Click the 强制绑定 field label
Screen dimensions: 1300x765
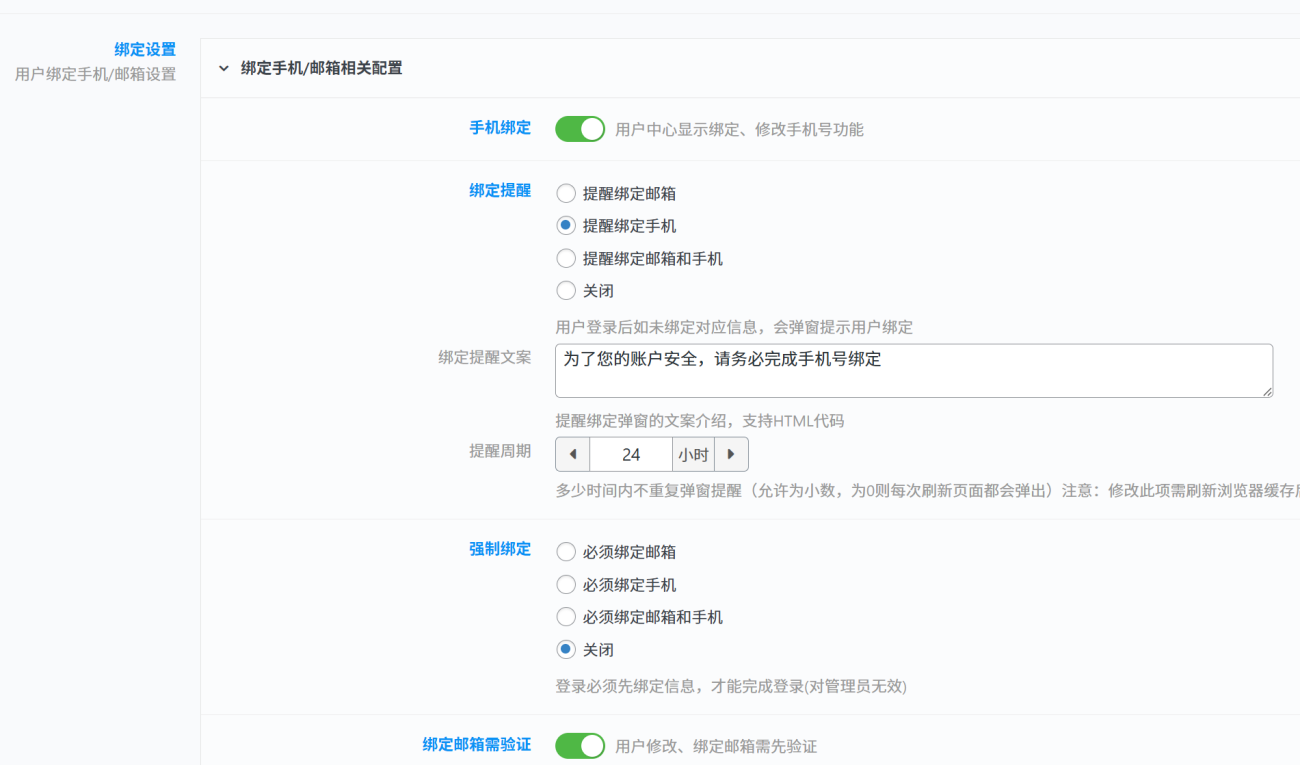[500, 549]
